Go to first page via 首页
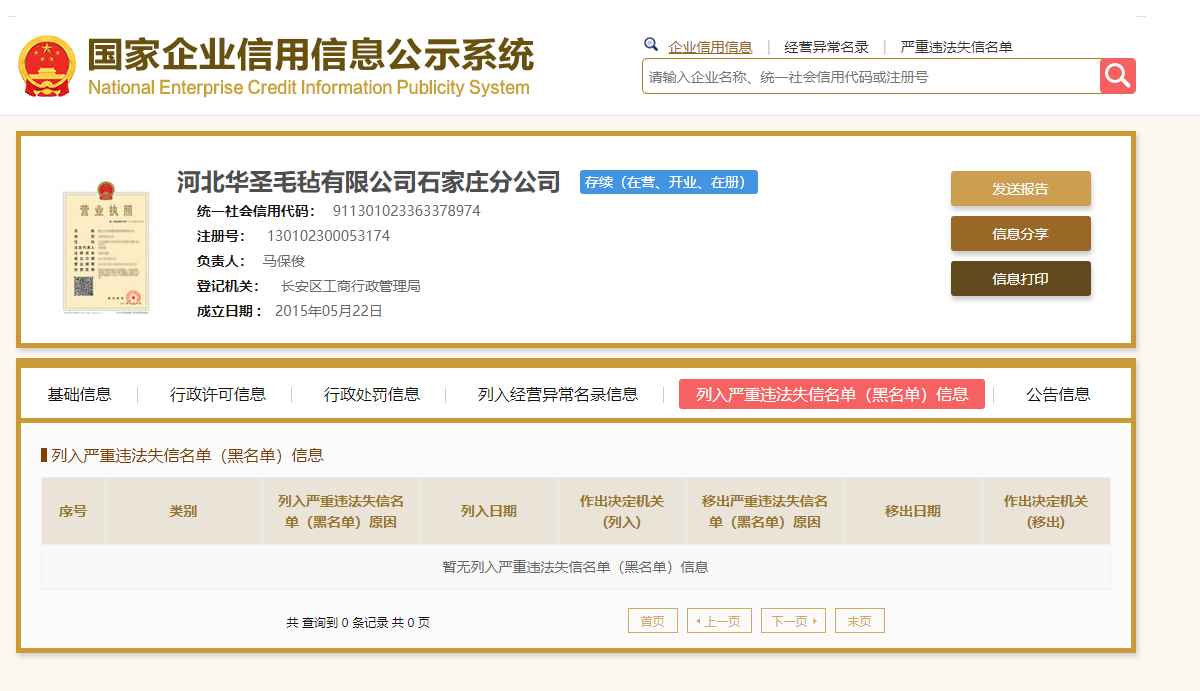The height and width of the screenshot is (691, 1200). pyautogui.click(x=653, y=621)
